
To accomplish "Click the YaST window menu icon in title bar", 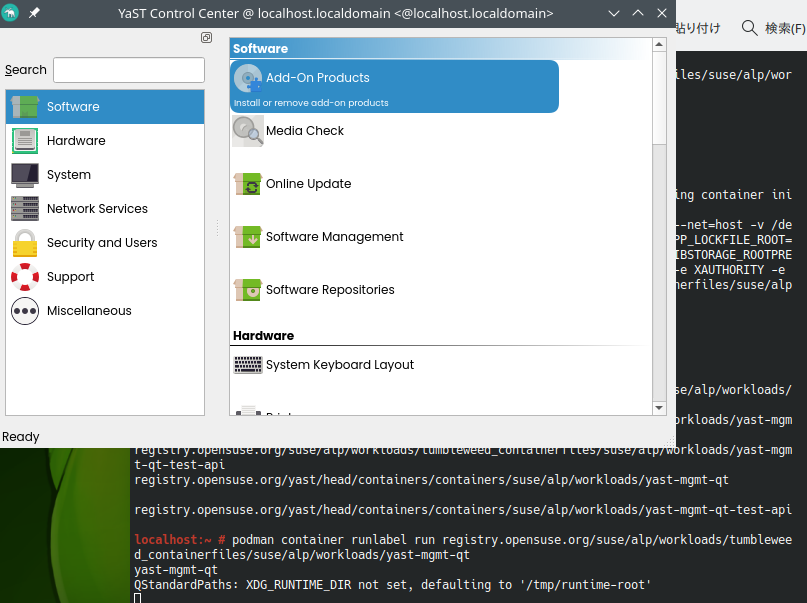I will point(10,13).
